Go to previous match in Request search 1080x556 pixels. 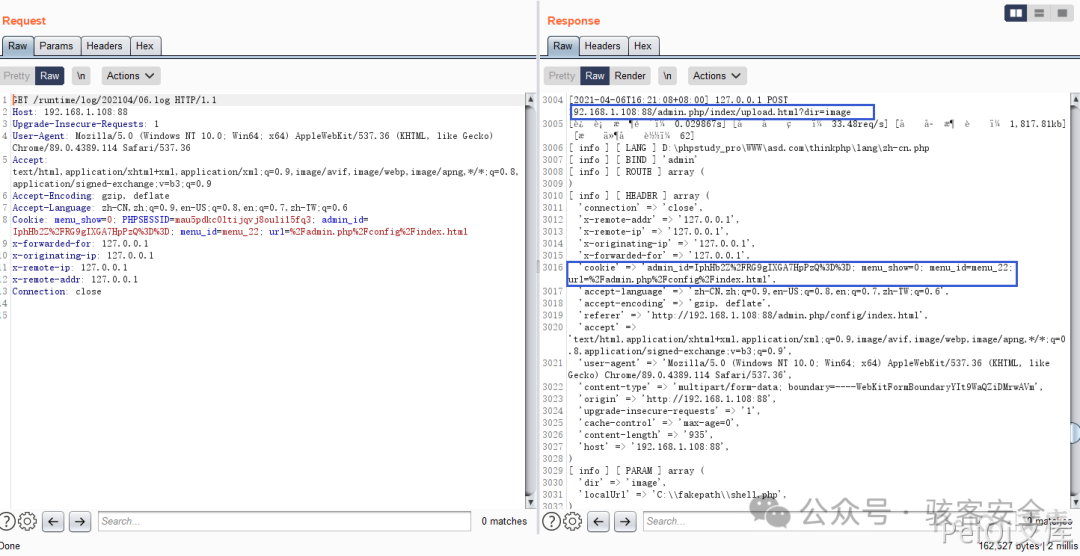(54, 522)
